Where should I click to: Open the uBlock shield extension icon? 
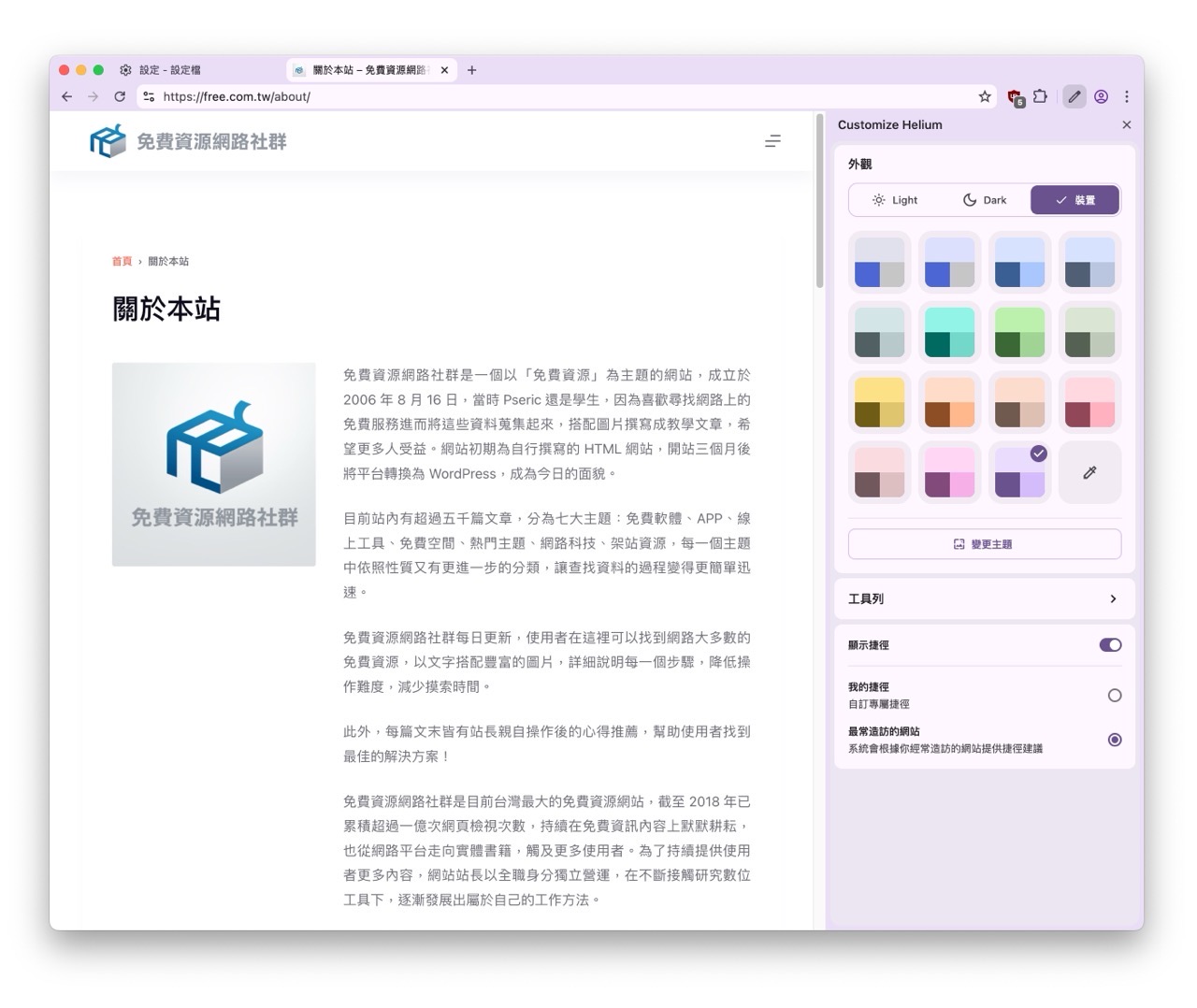click(1015, 96)
